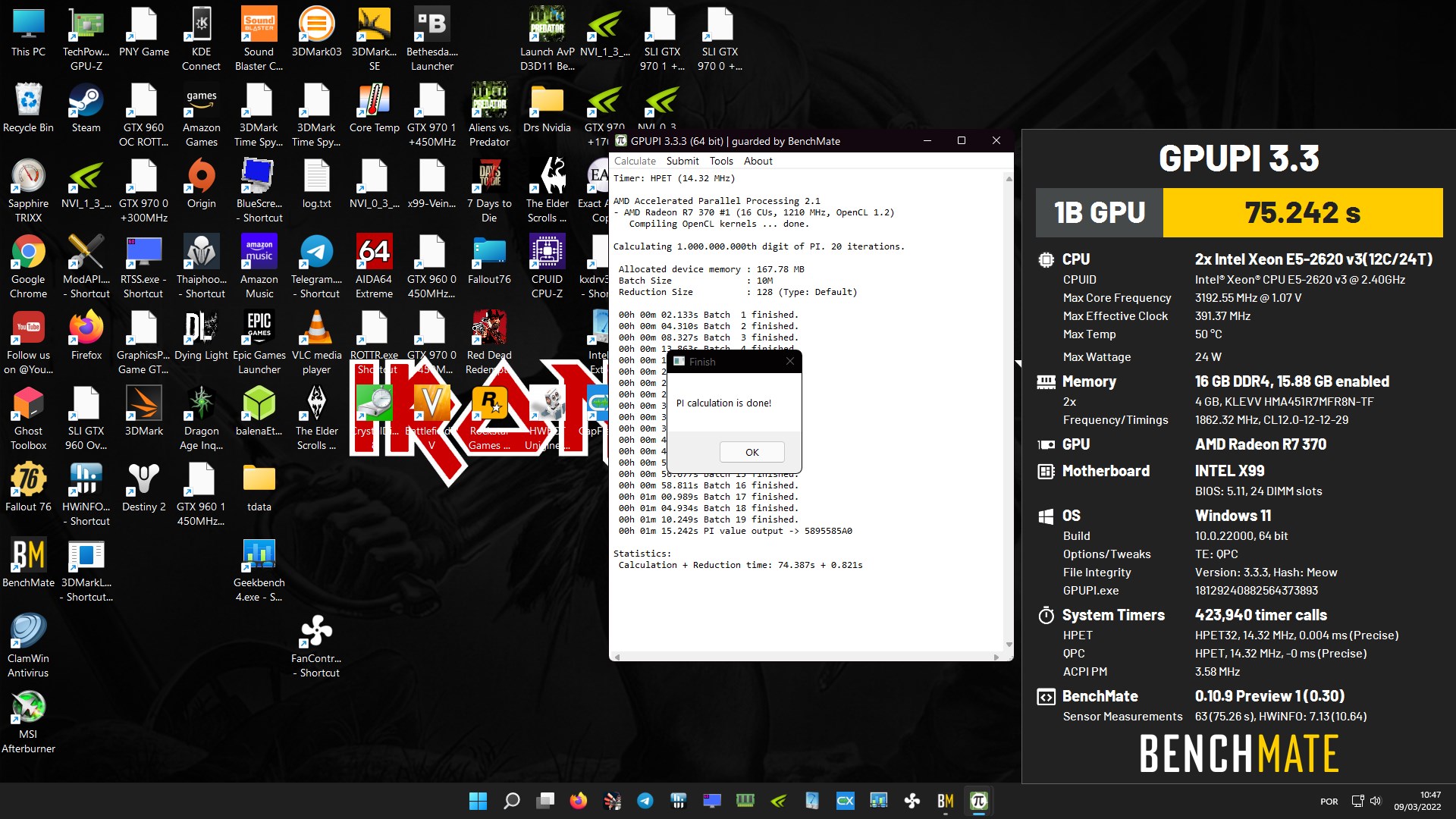1456x819 pixels.
Task: Open taskbar Search
Action: pos(512,801)
